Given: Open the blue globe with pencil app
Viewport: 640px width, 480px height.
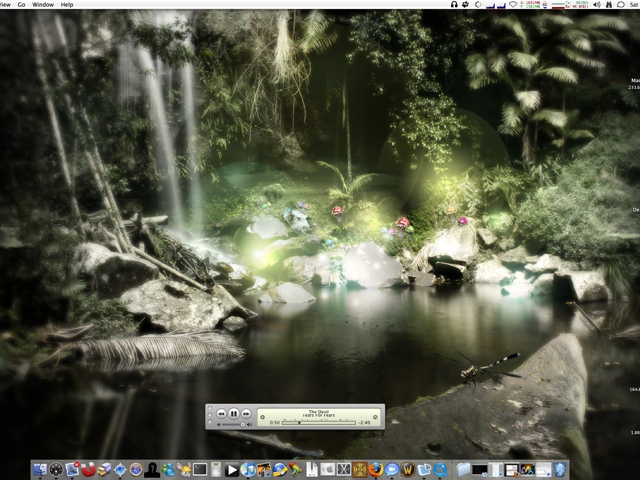Looking at the screenshot, I should coord(280,470).
